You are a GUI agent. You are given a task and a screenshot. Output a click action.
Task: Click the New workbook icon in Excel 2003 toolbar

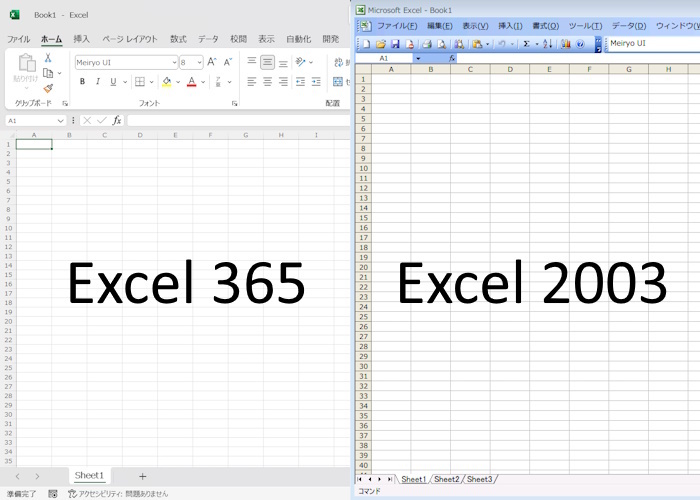367,44
